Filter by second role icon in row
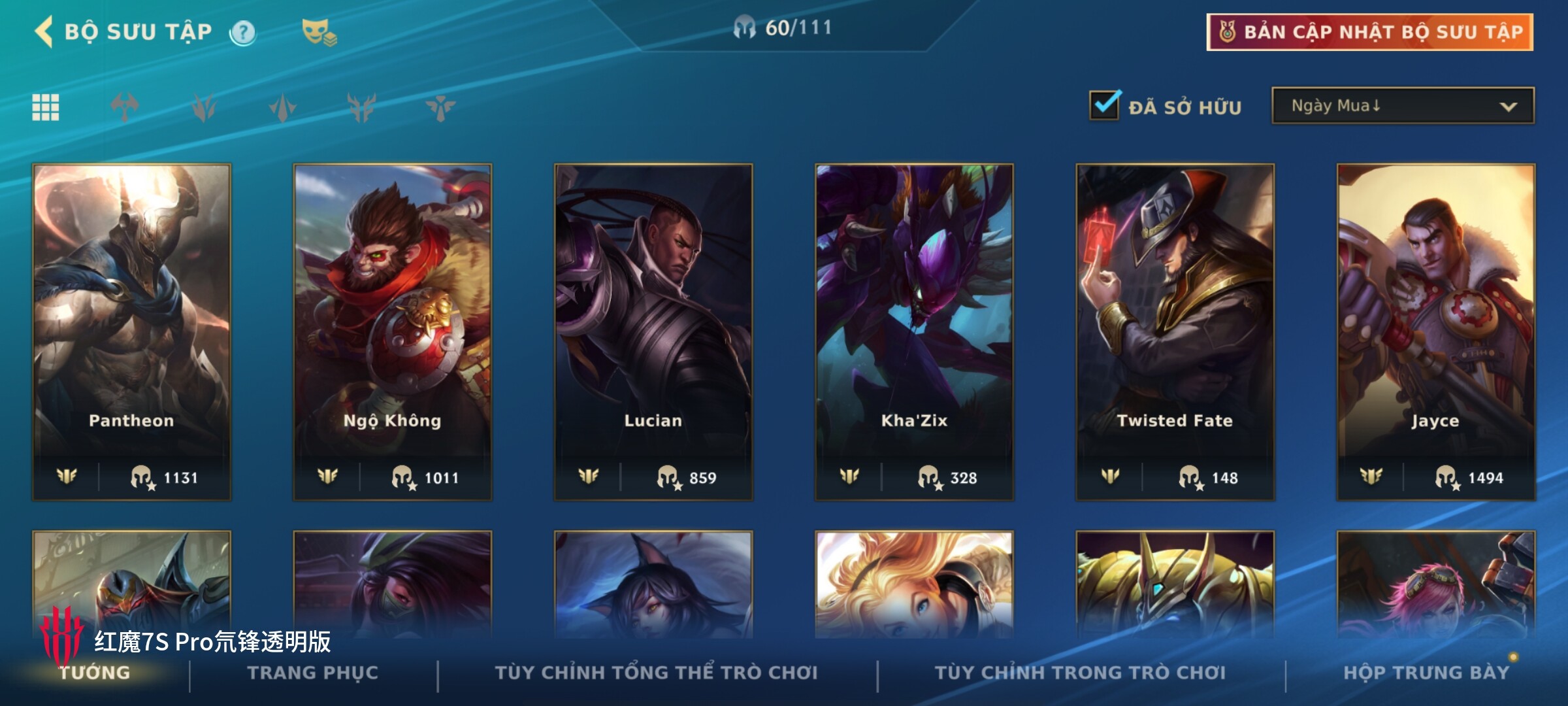Screen dimensions: 1568x706 click(204, 107)
